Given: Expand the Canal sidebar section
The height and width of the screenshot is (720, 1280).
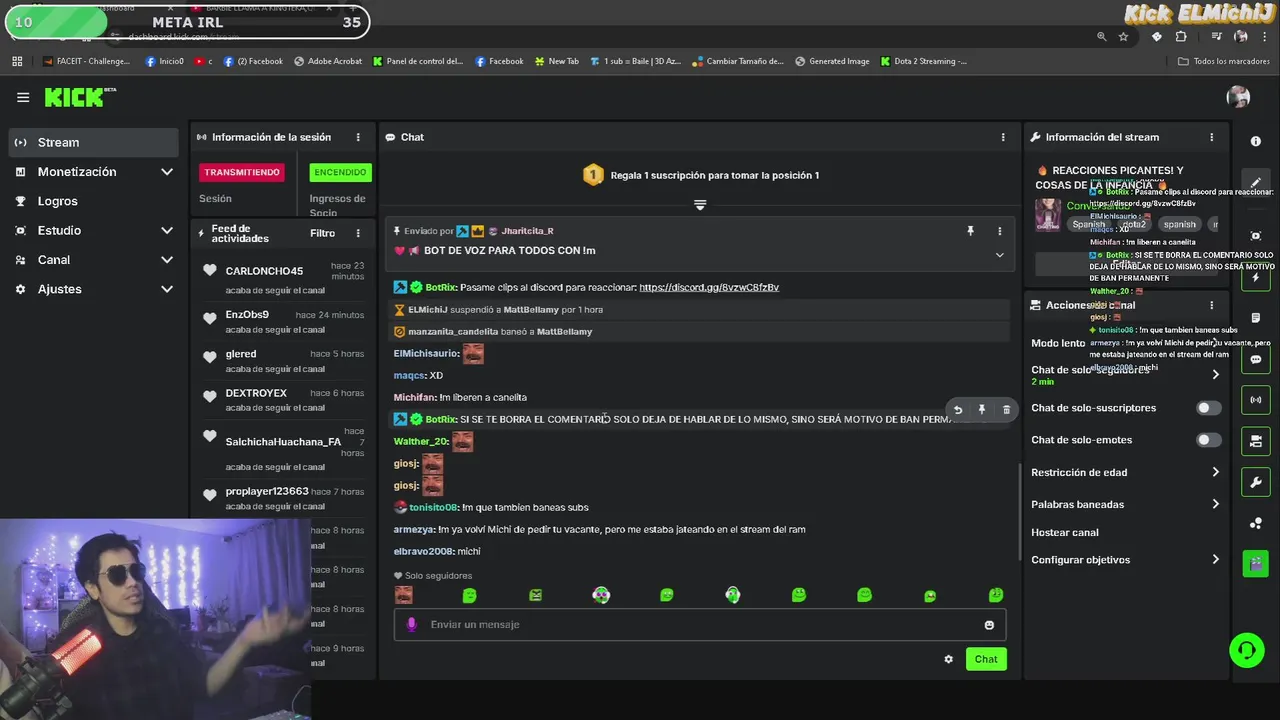Looking at the screenshot, I should (166, 260).
